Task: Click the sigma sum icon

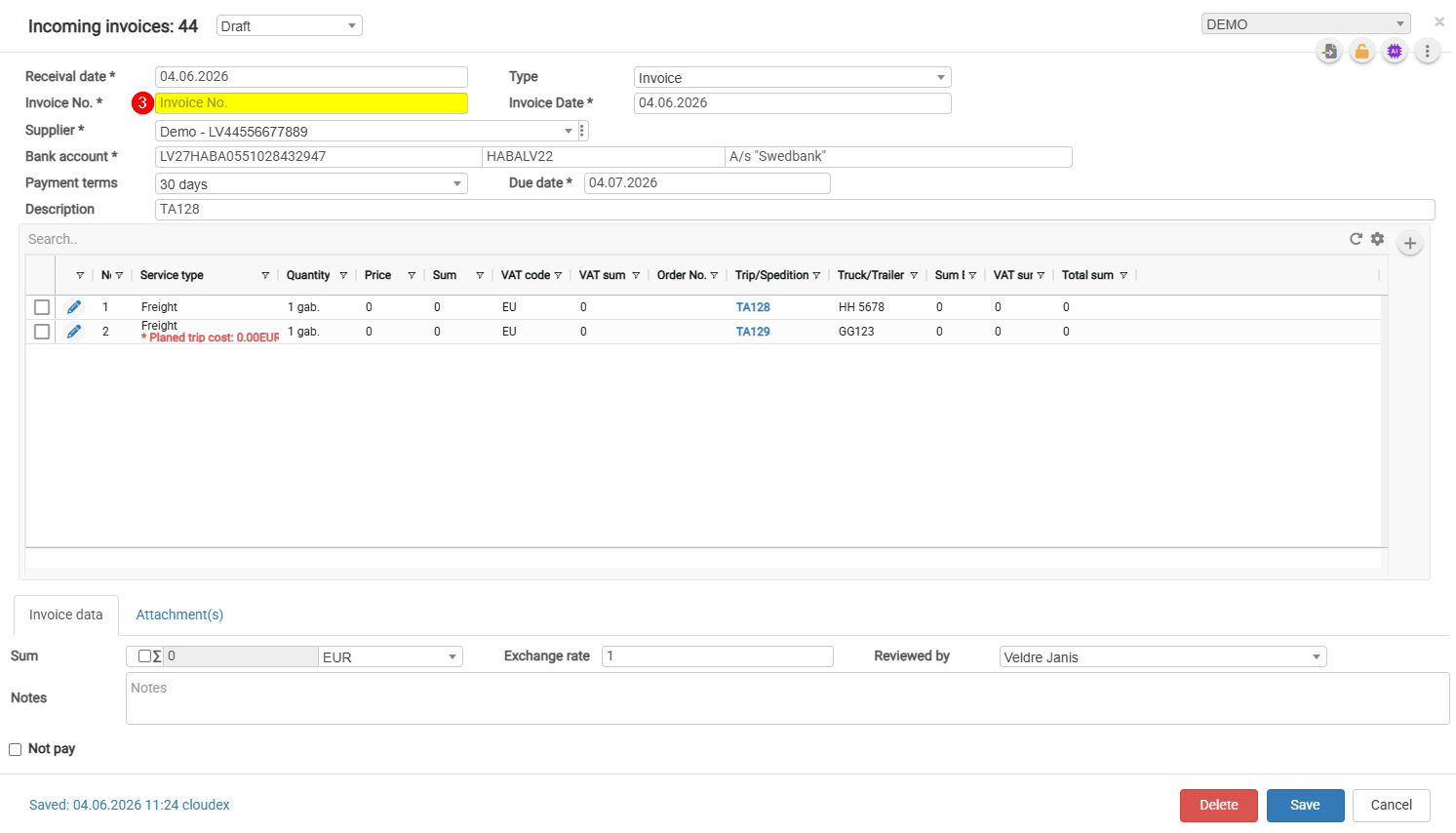Action: pyautogui.click(x=157, y=656)
